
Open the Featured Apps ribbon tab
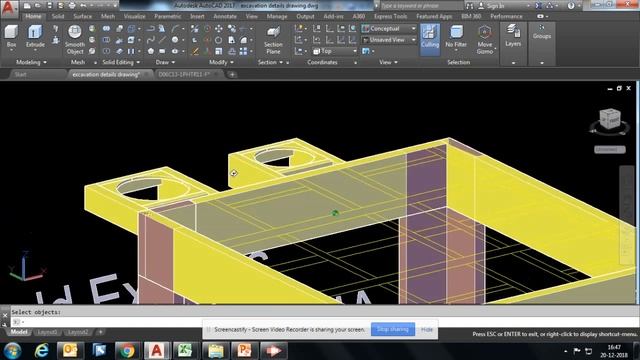tap(434, 16)
